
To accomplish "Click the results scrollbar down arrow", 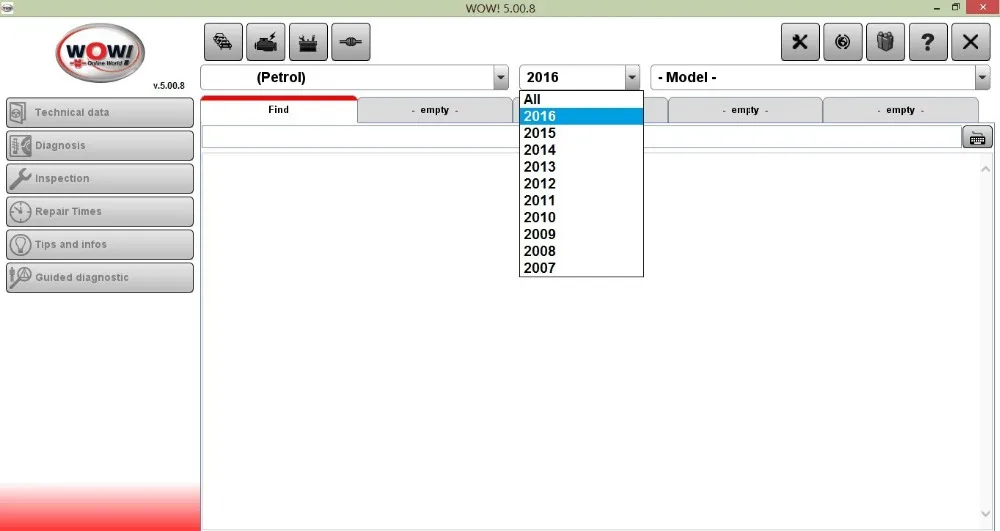I will click(985, 514).
